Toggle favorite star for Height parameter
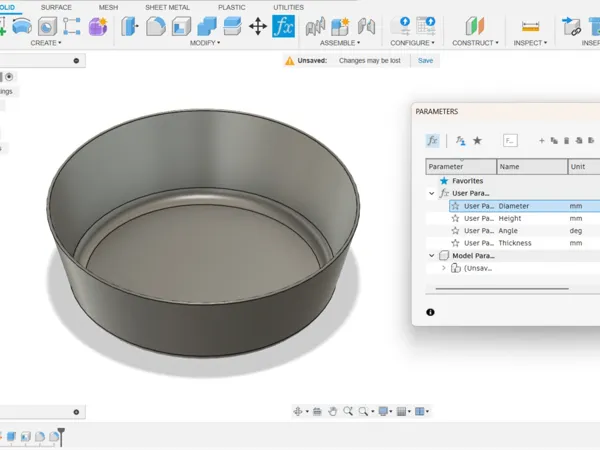This screenshot has height=450, width=600. (455, 218)
